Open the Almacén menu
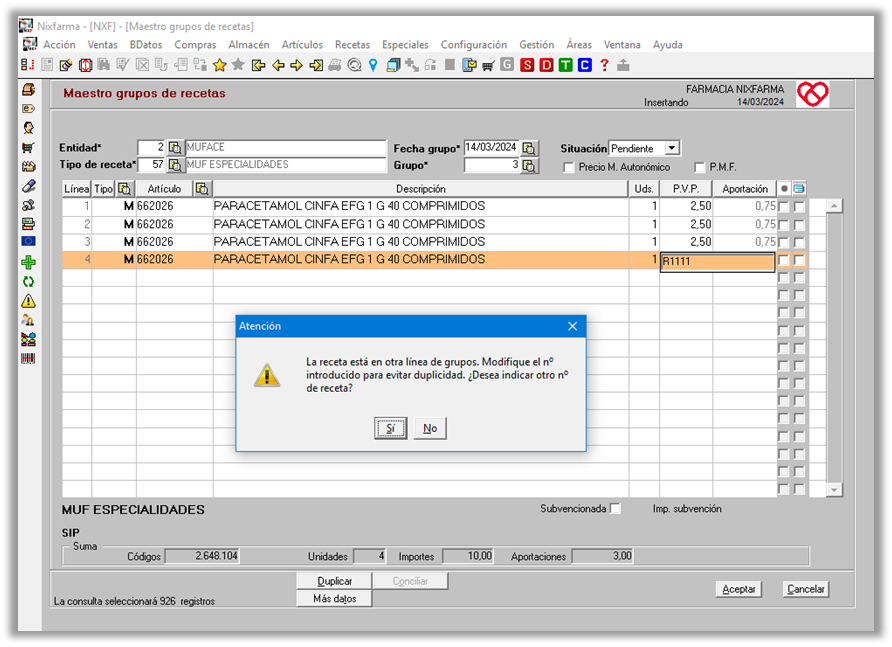This screenshot has width=892, height=647. click(x=249, y=44)
